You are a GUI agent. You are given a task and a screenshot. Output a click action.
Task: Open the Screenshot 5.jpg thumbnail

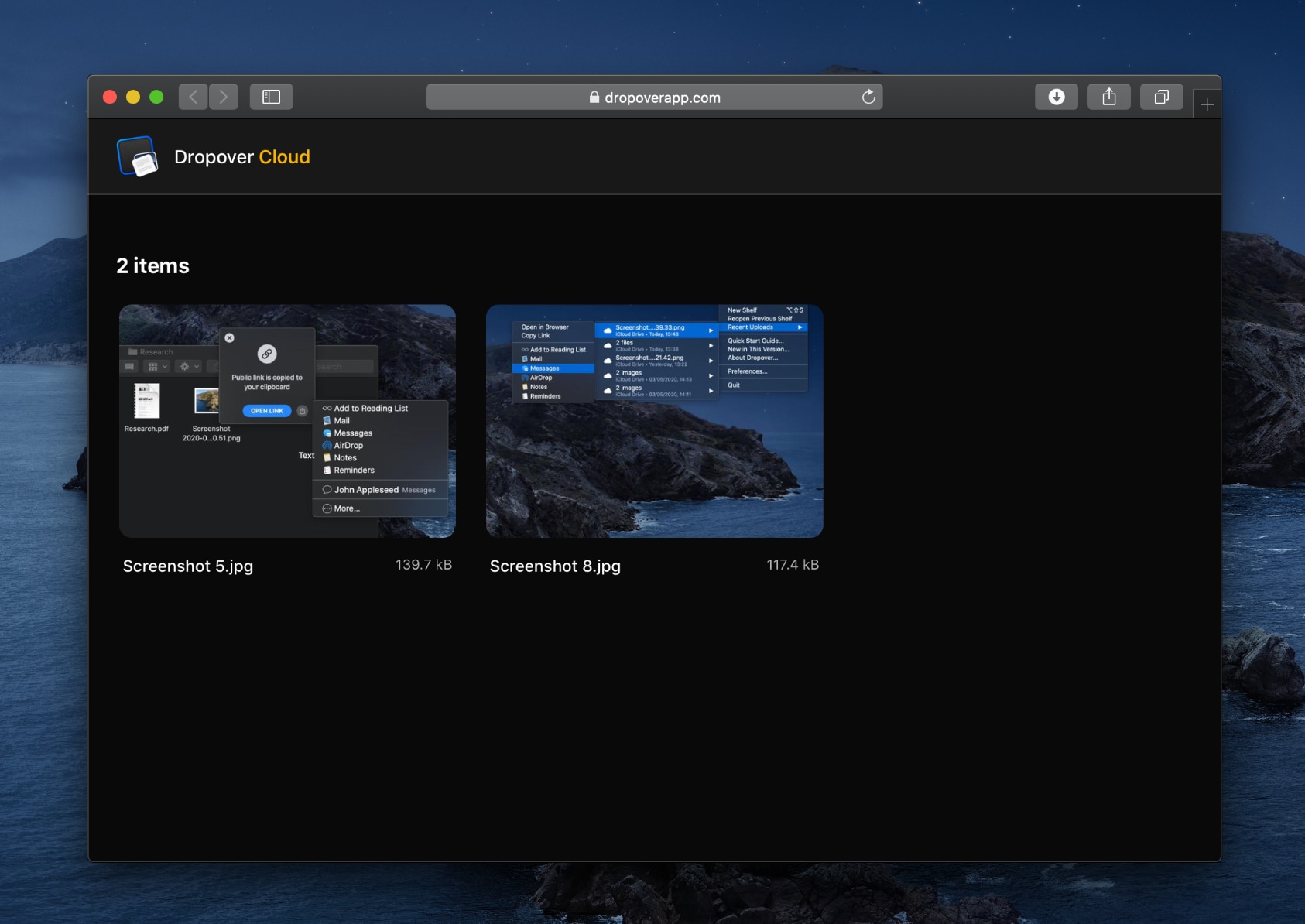click(x=287, y=421)
